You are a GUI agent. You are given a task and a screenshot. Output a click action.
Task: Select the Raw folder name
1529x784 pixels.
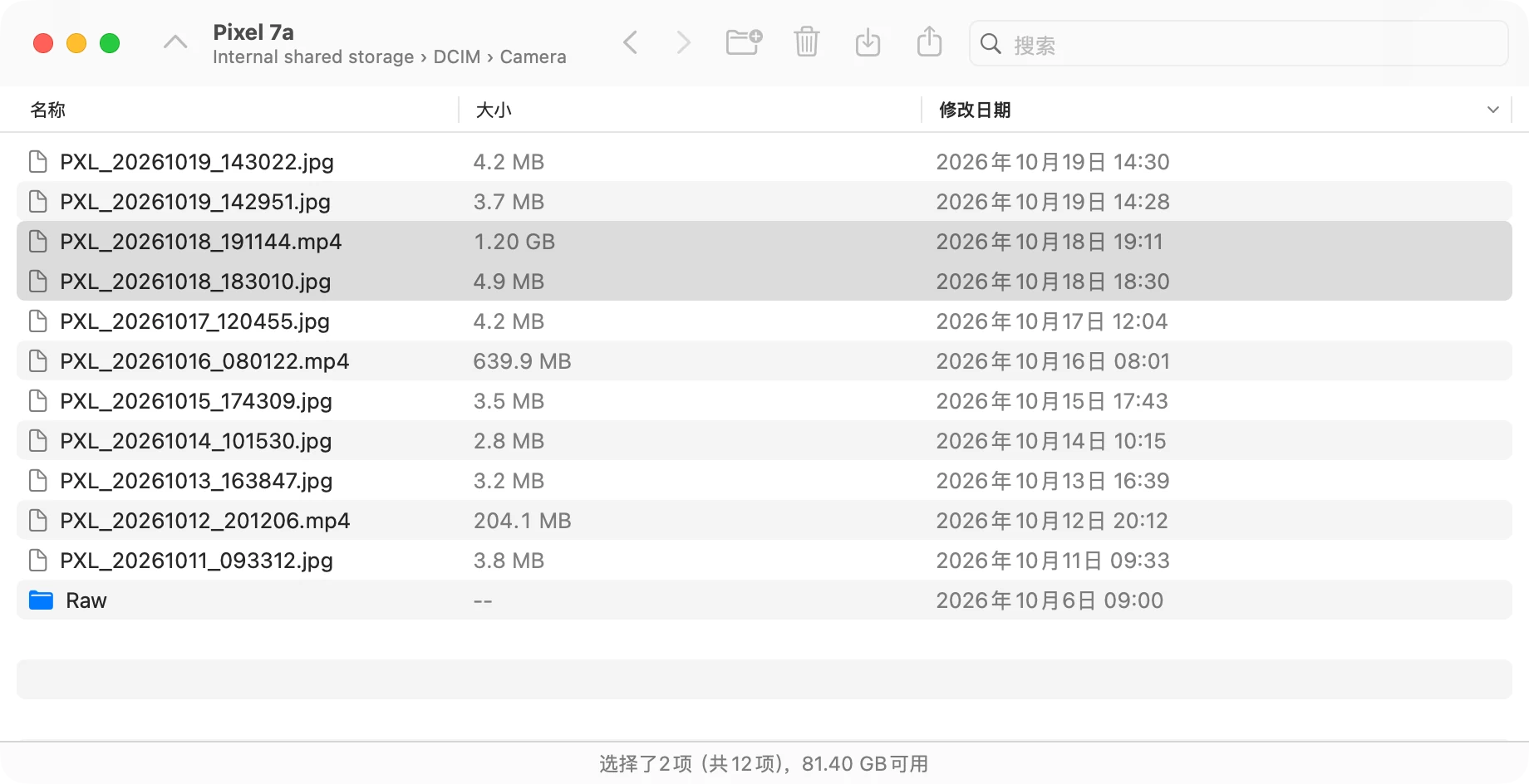pyautogui.click(x=86, y=600)
